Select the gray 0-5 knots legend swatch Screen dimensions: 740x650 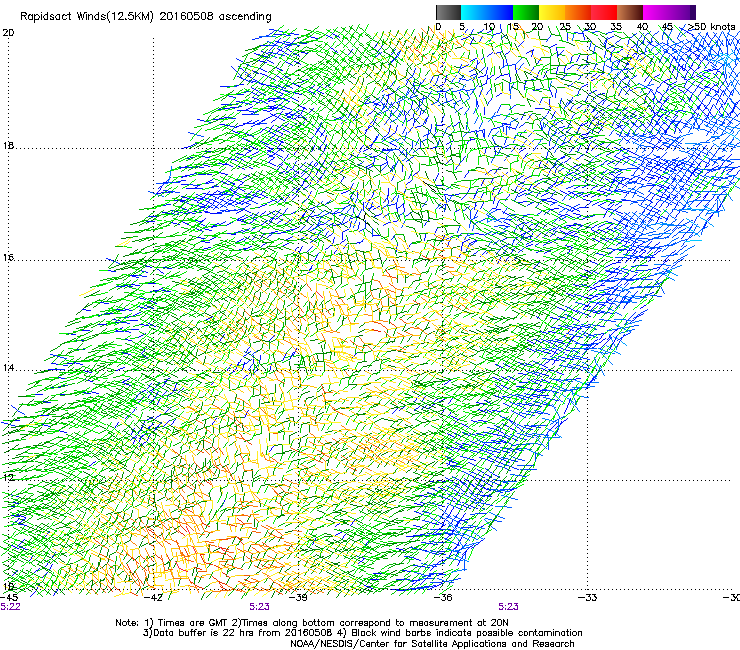click(x=448, y=12)
